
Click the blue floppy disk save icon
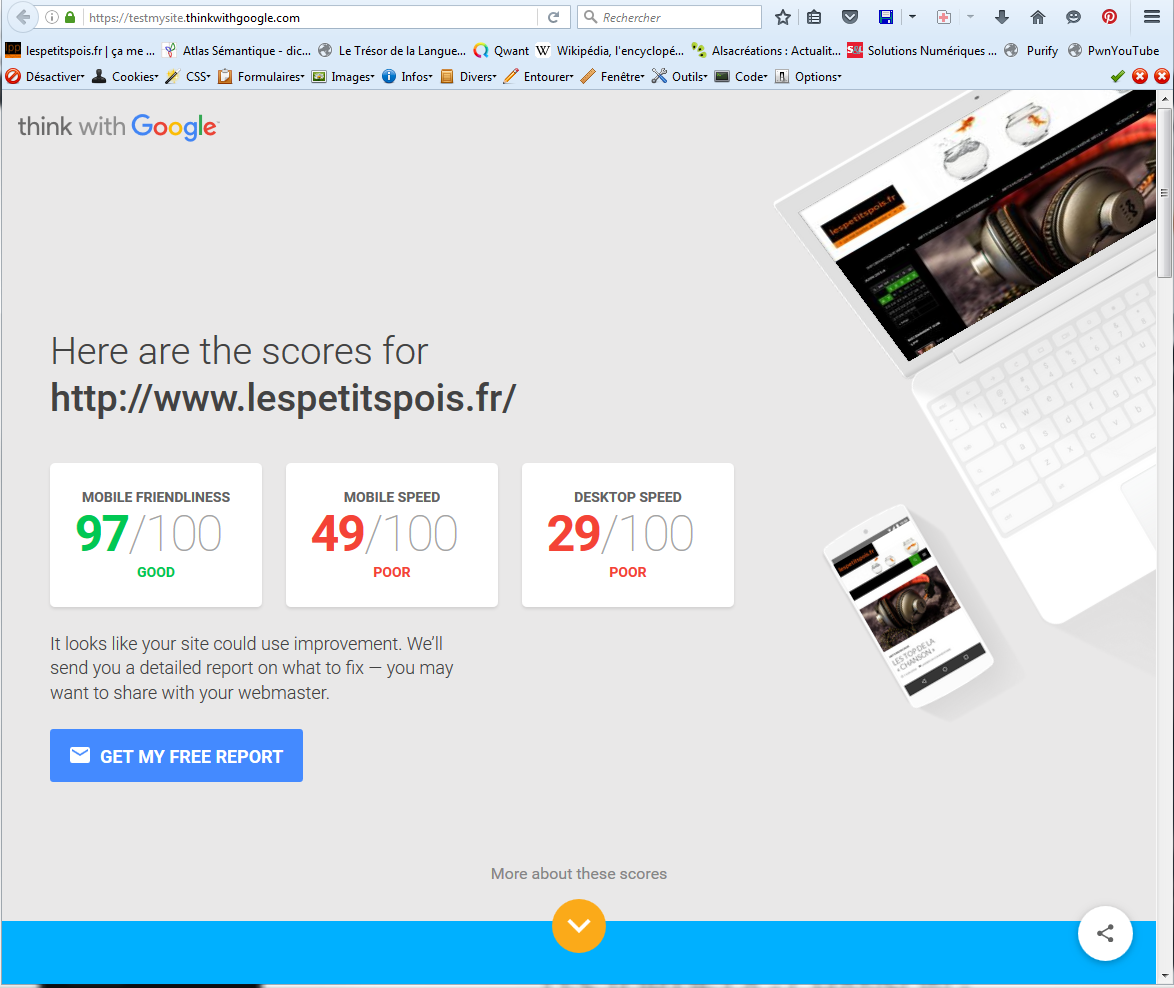coord(885,17)
